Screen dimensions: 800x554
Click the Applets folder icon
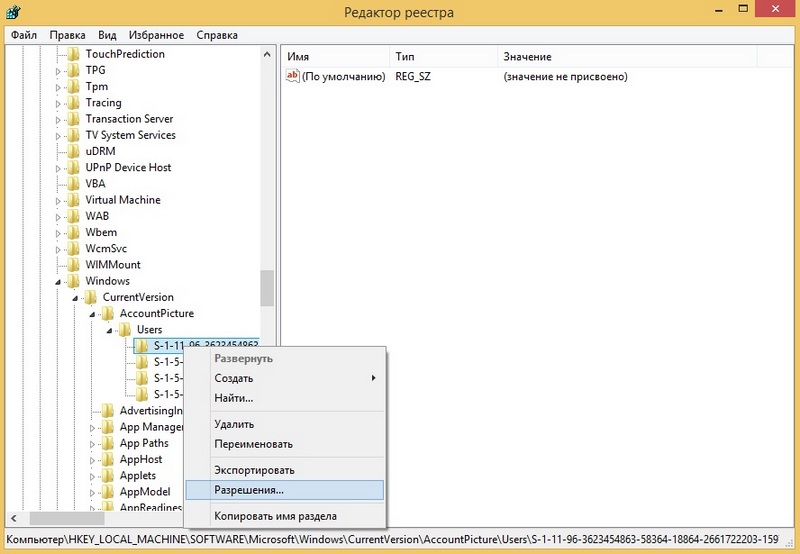[108, 475]
